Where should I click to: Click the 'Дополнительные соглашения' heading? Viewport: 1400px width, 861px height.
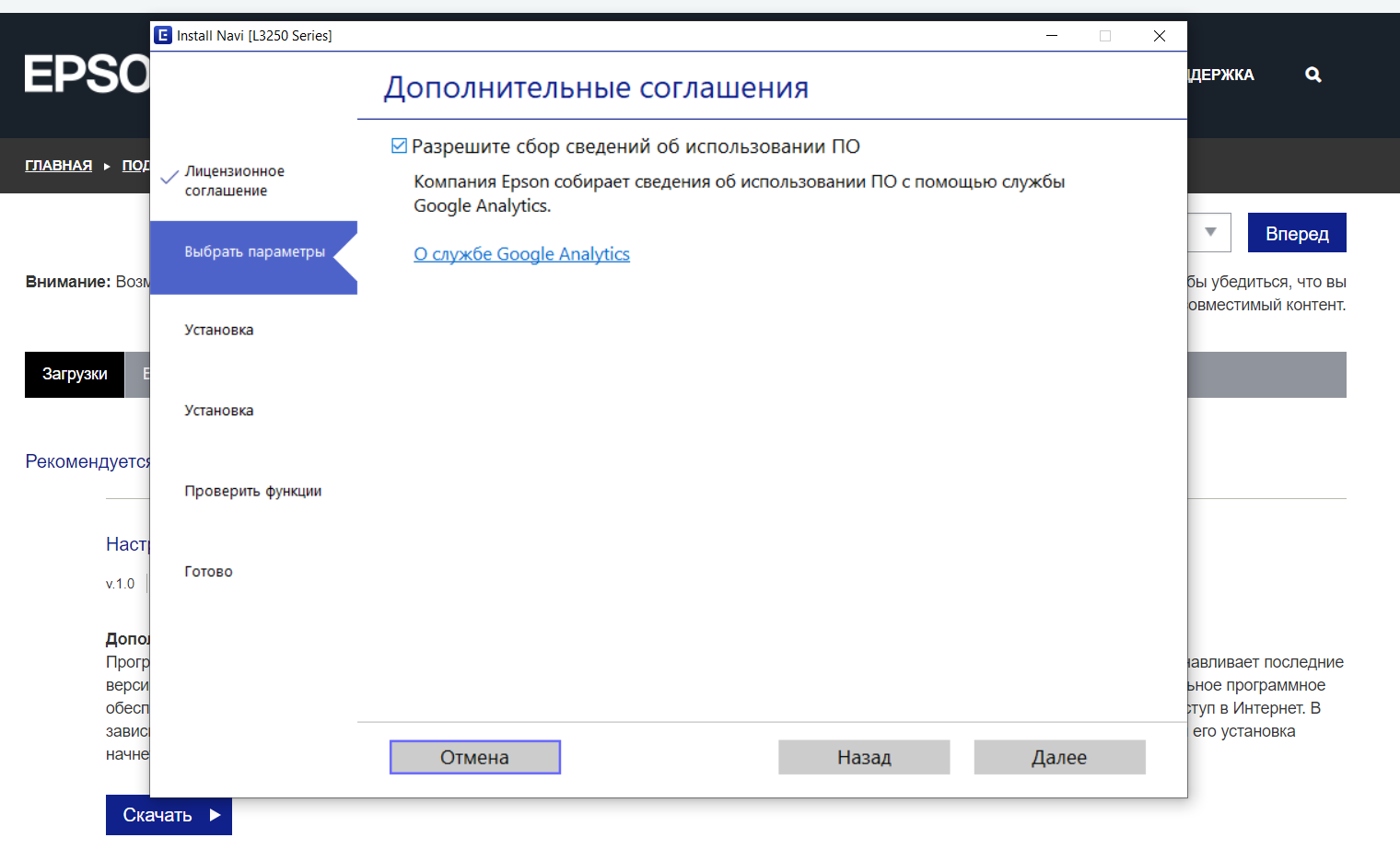click(596, 87)
